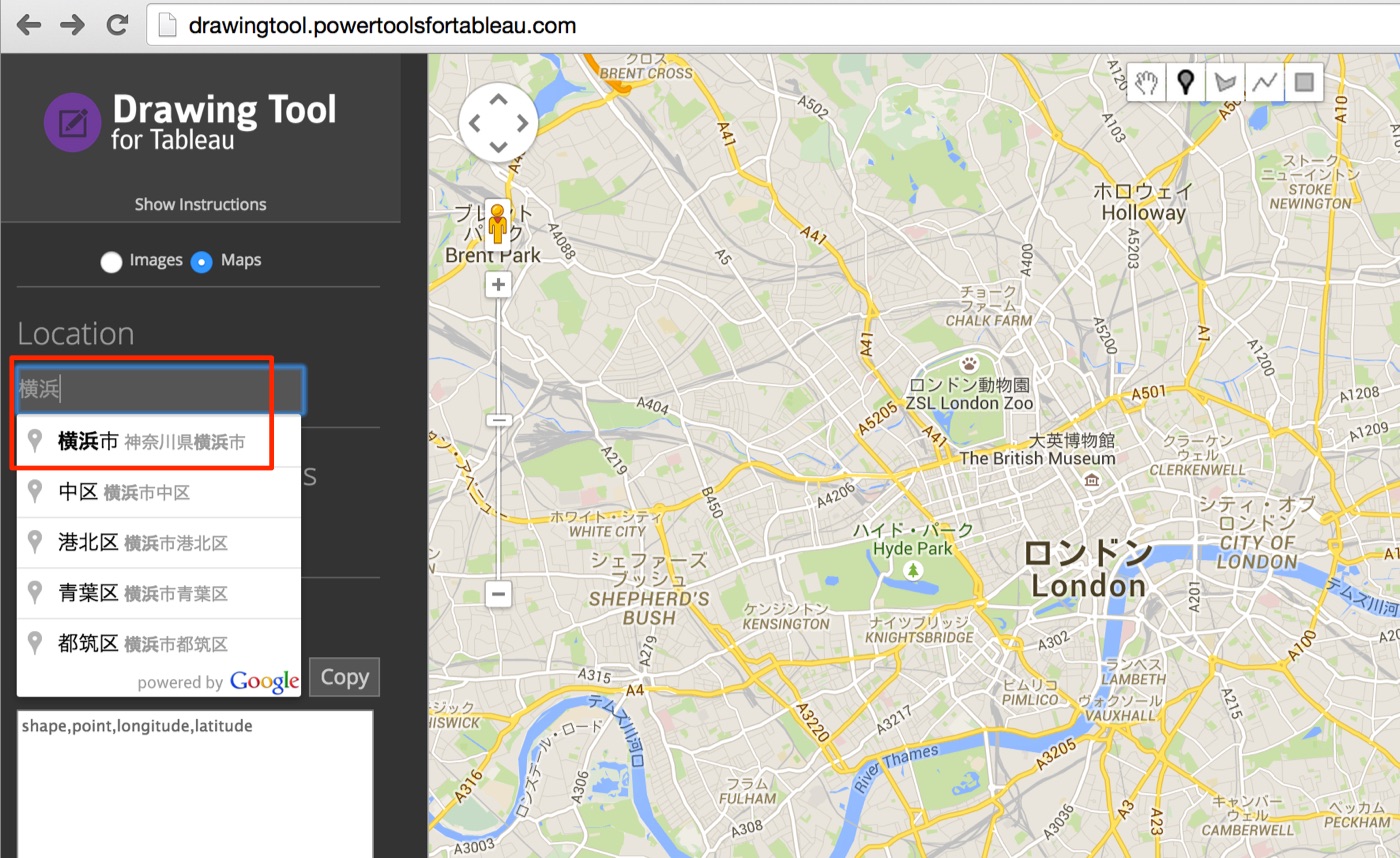Select the polyline drawing tool
1400x858 pixels.
1264,82
